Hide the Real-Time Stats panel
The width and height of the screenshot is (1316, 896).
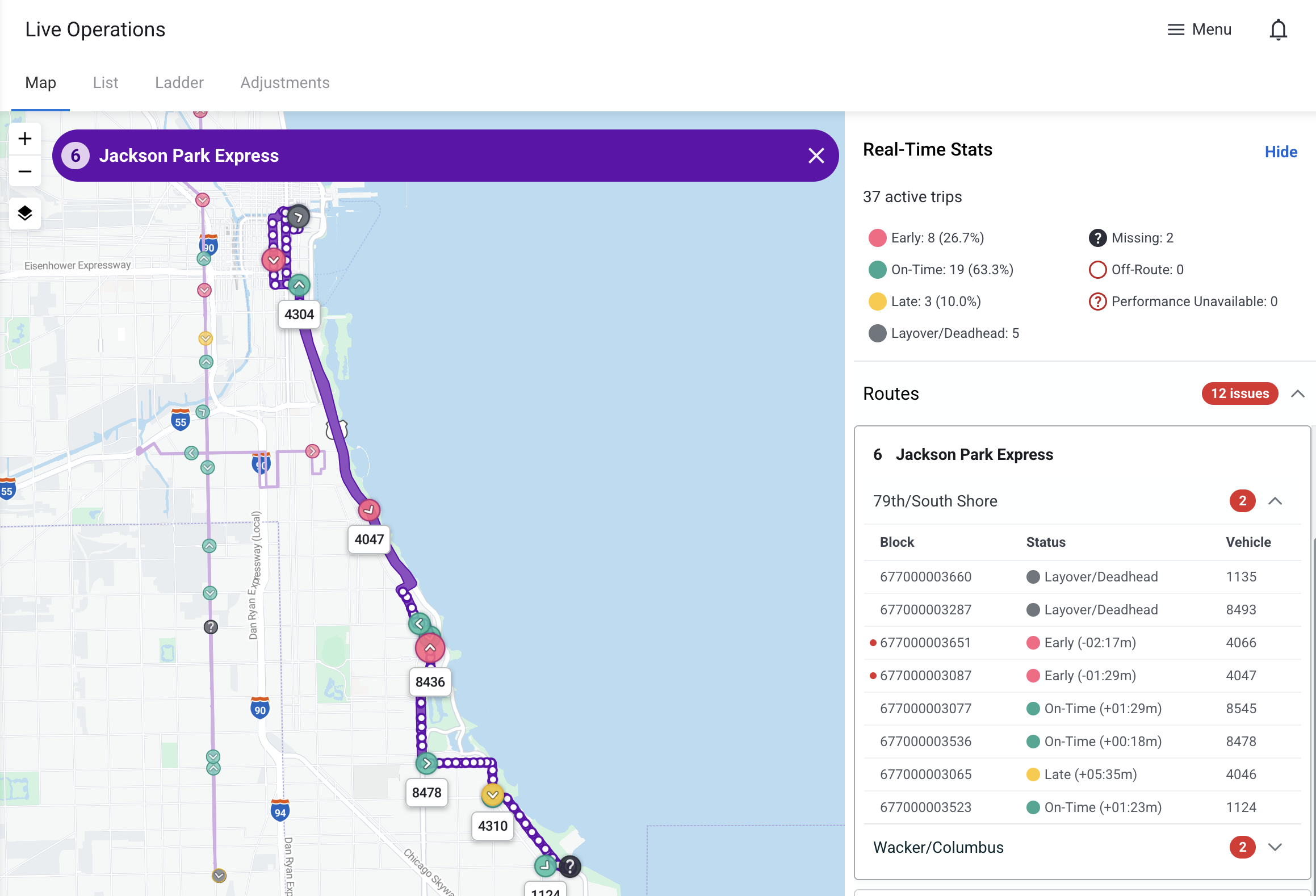coord(1280,152)
